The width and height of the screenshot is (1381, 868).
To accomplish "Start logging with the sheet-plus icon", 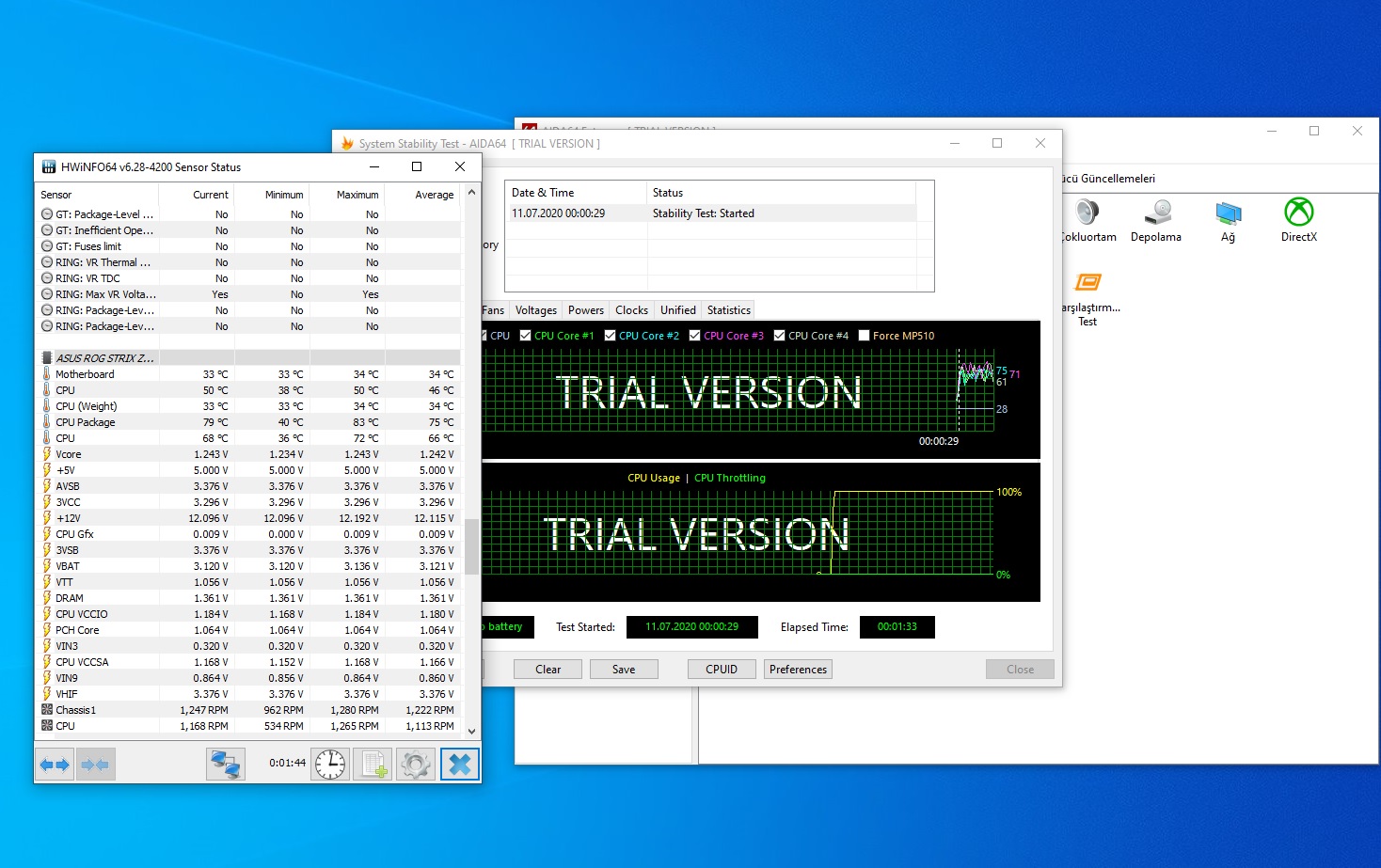I will (x=373, y=765).
